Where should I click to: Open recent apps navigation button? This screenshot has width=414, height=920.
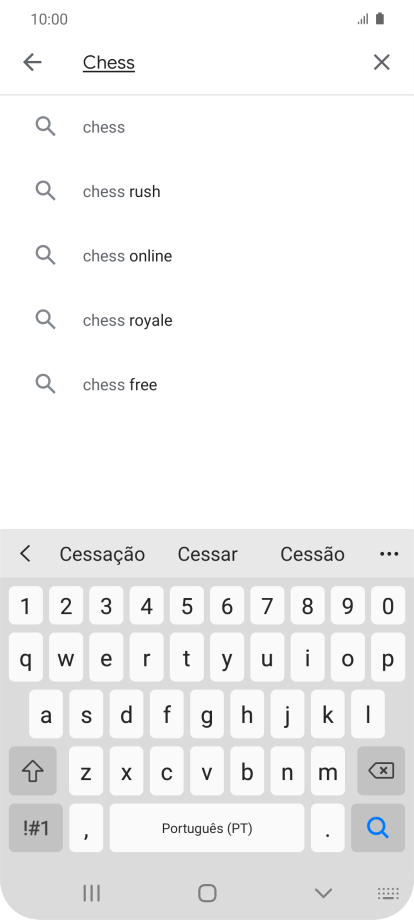pos(91,893)
